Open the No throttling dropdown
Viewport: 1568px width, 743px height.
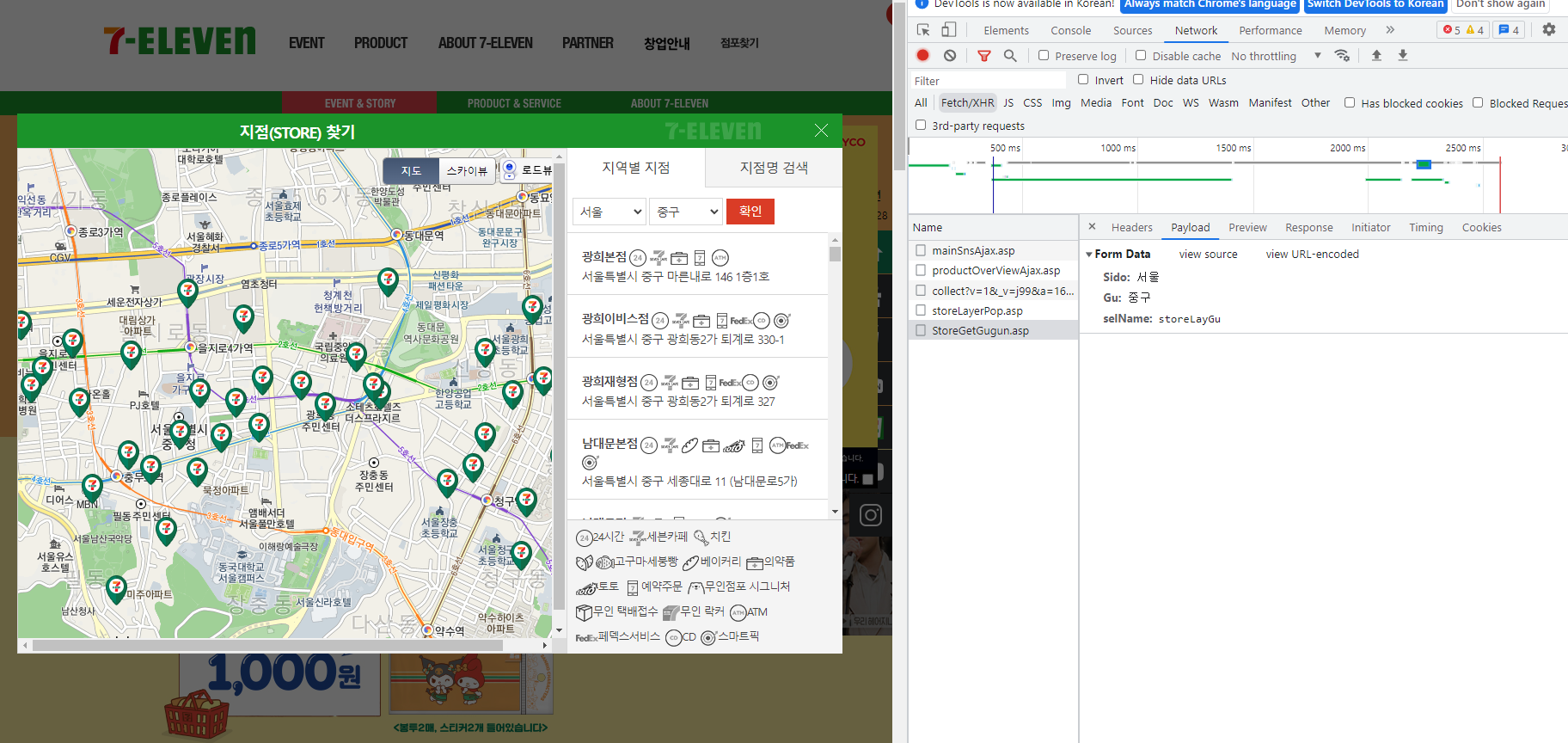coord(1276,56)
